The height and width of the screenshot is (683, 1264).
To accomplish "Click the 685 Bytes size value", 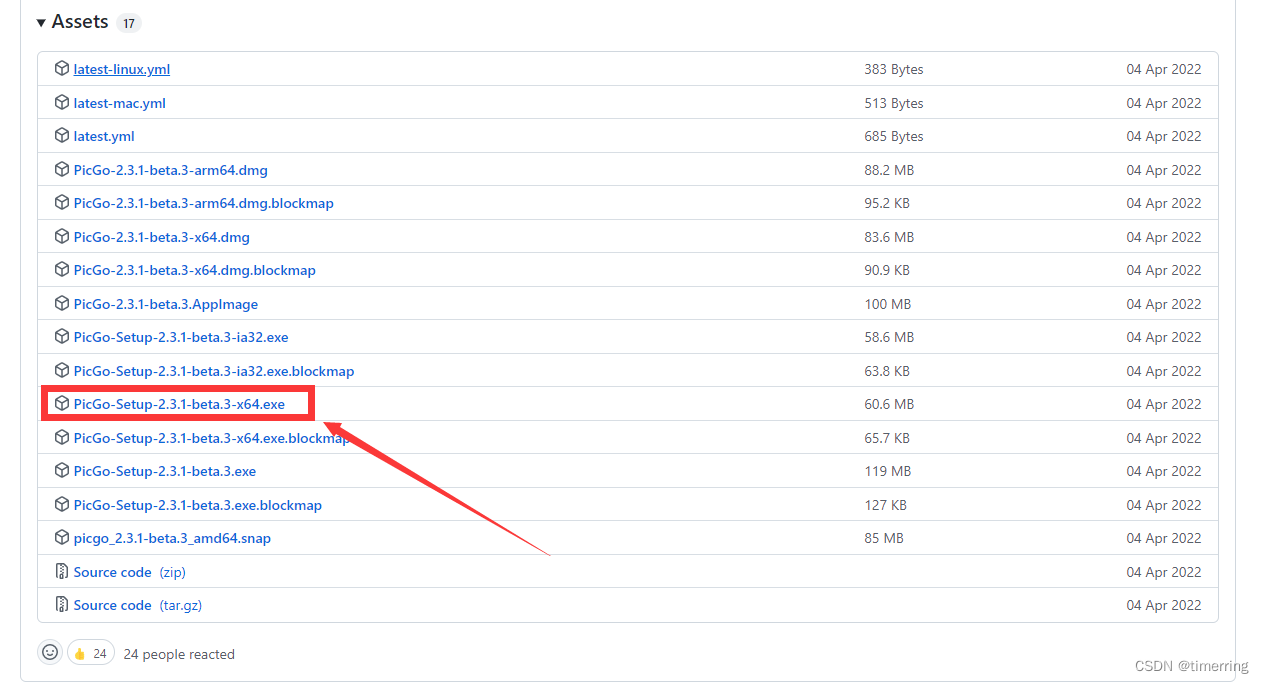I will tap(894, 136).
